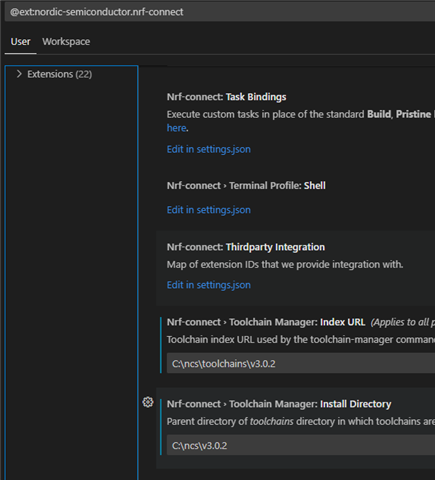Click the Index URL field containing C:\ncs\toolchains\v3.0.2
This screenshot has width=435, height=480.
pos(301,363)
